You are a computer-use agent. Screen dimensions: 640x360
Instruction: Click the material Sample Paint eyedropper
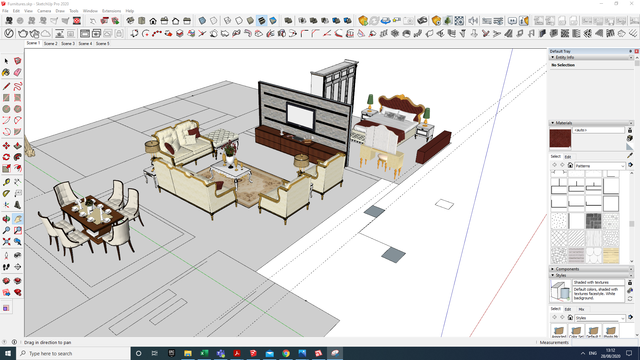(630, 156)
